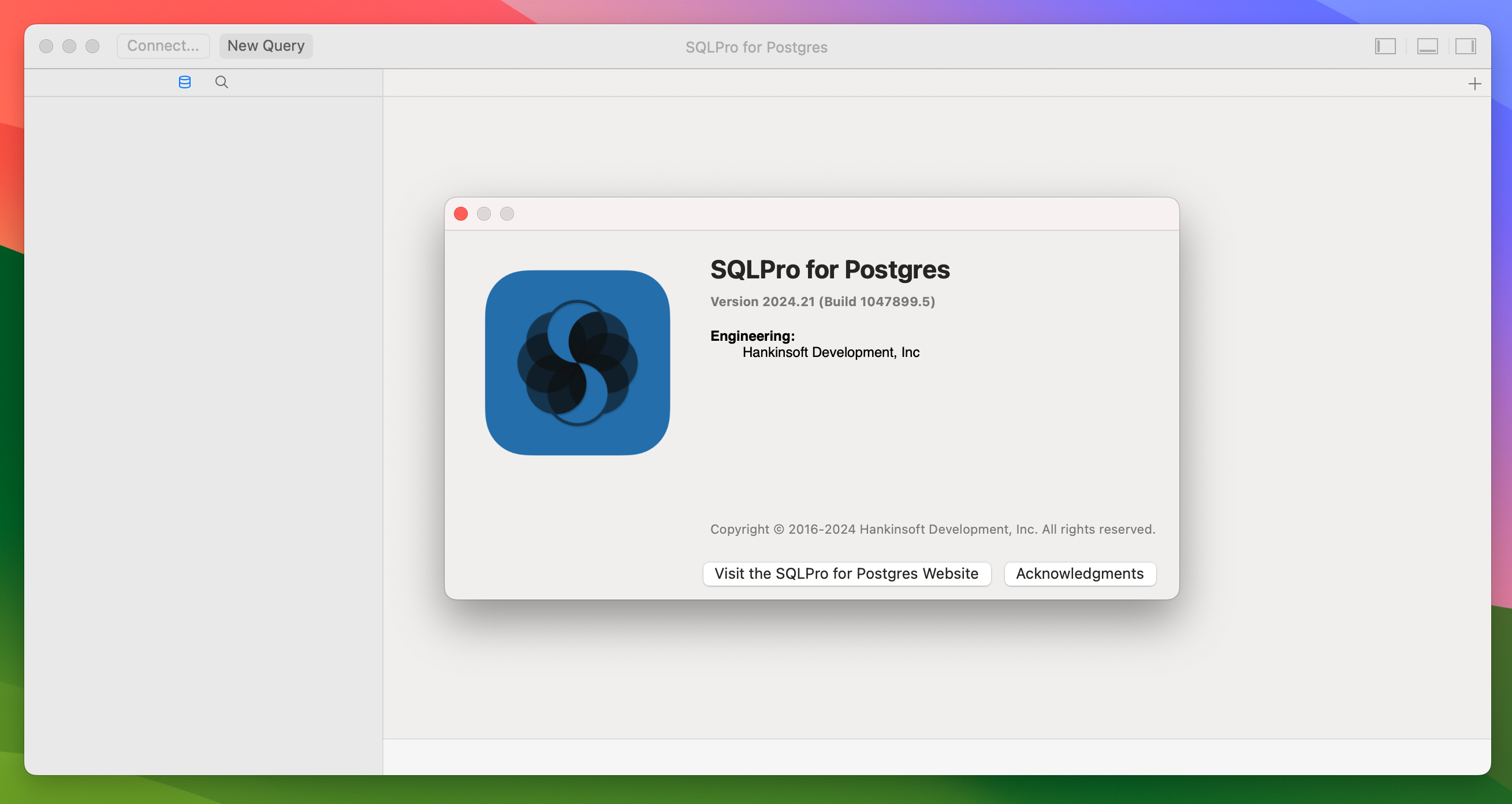Click the New Query button
1512x804 pixels.
[265, 45]
